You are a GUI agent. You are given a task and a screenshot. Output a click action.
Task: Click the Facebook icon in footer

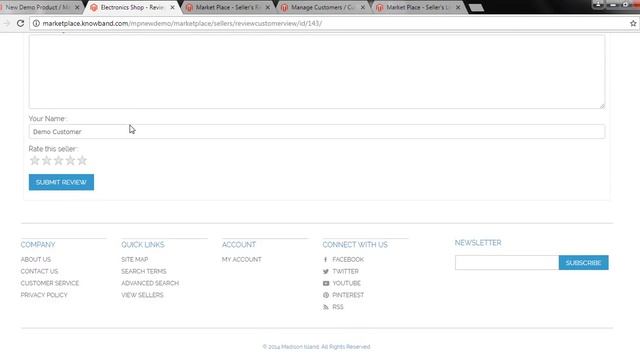(326, 260)
